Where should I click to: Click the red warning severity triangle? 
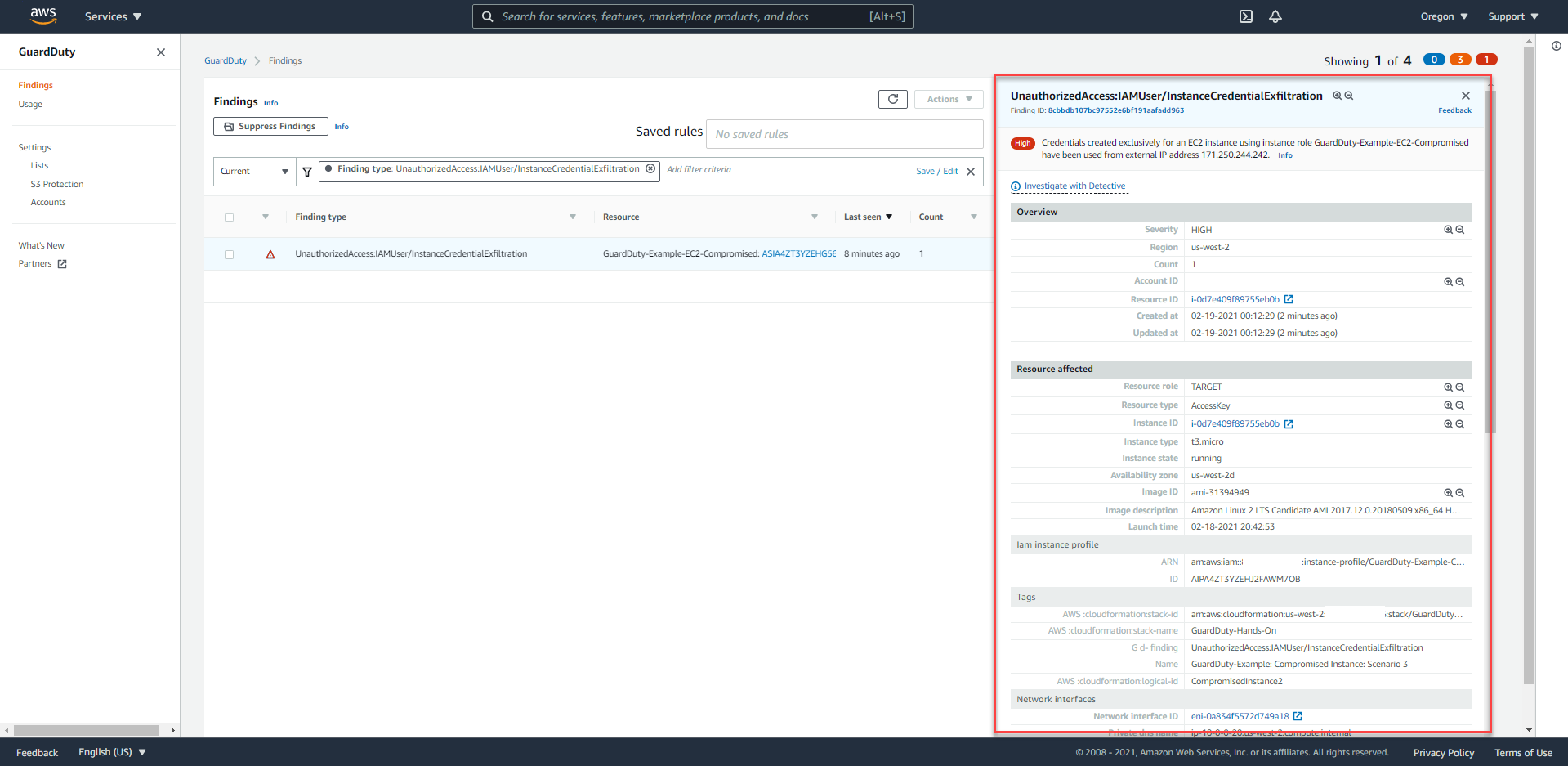(270, 254)
